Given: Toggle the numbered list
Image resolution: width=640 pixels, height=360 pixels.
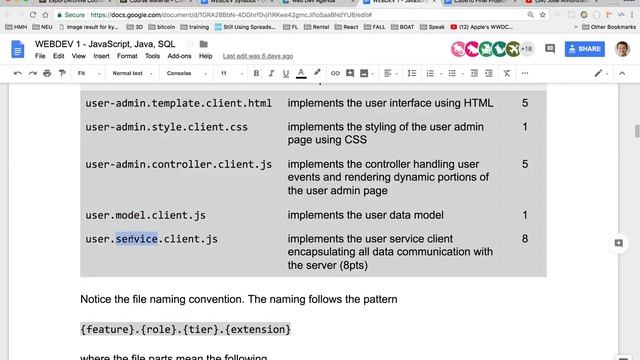Looking at the screenshot, I should point(430,73).
